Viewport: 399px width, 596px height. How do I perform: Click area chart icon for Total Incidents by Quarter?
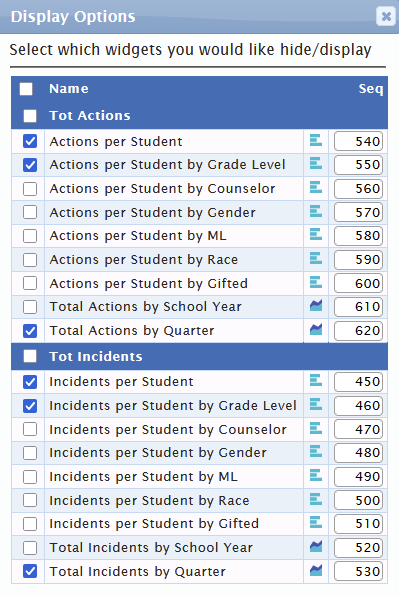tap(316, 571)
